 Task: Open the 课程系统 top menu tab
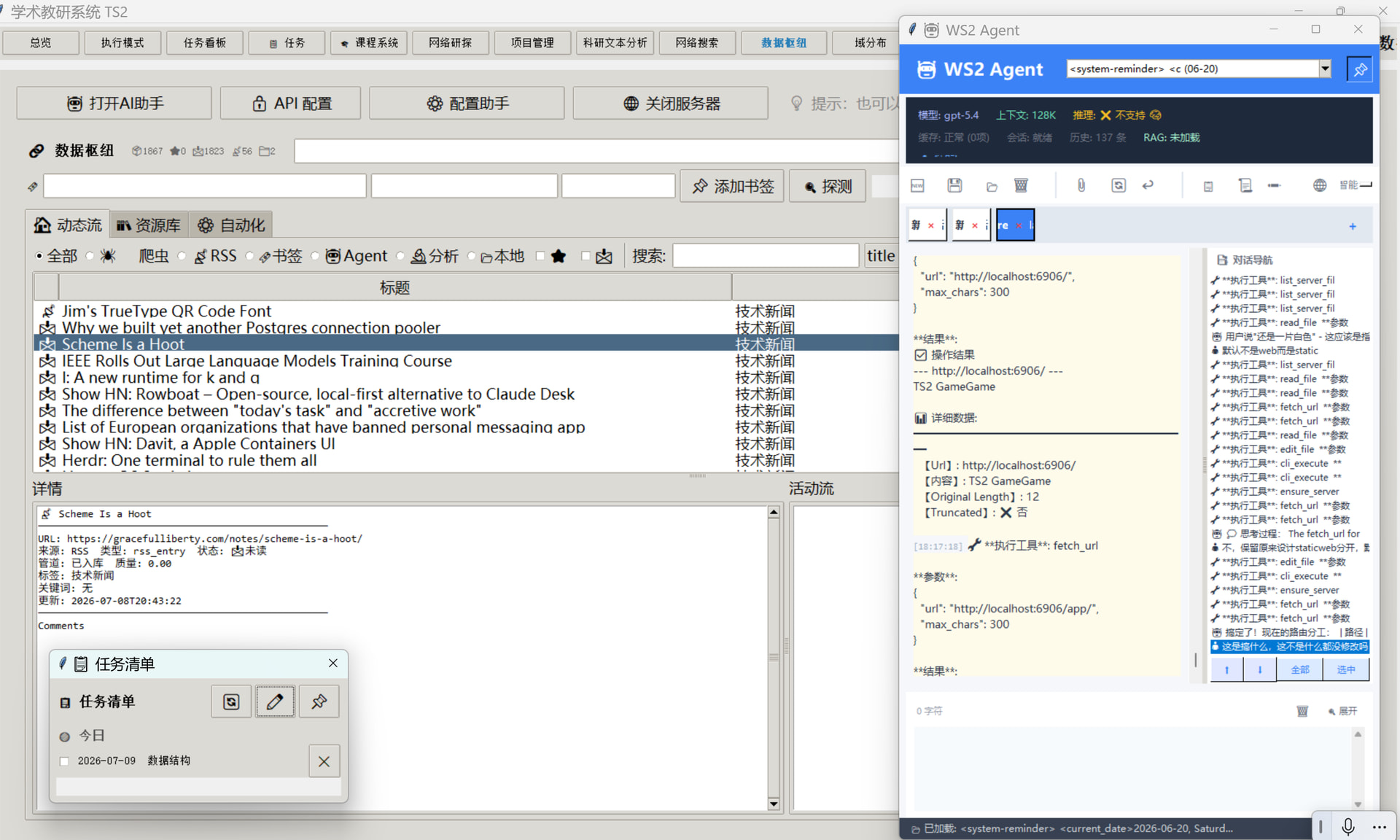(369, 42)
